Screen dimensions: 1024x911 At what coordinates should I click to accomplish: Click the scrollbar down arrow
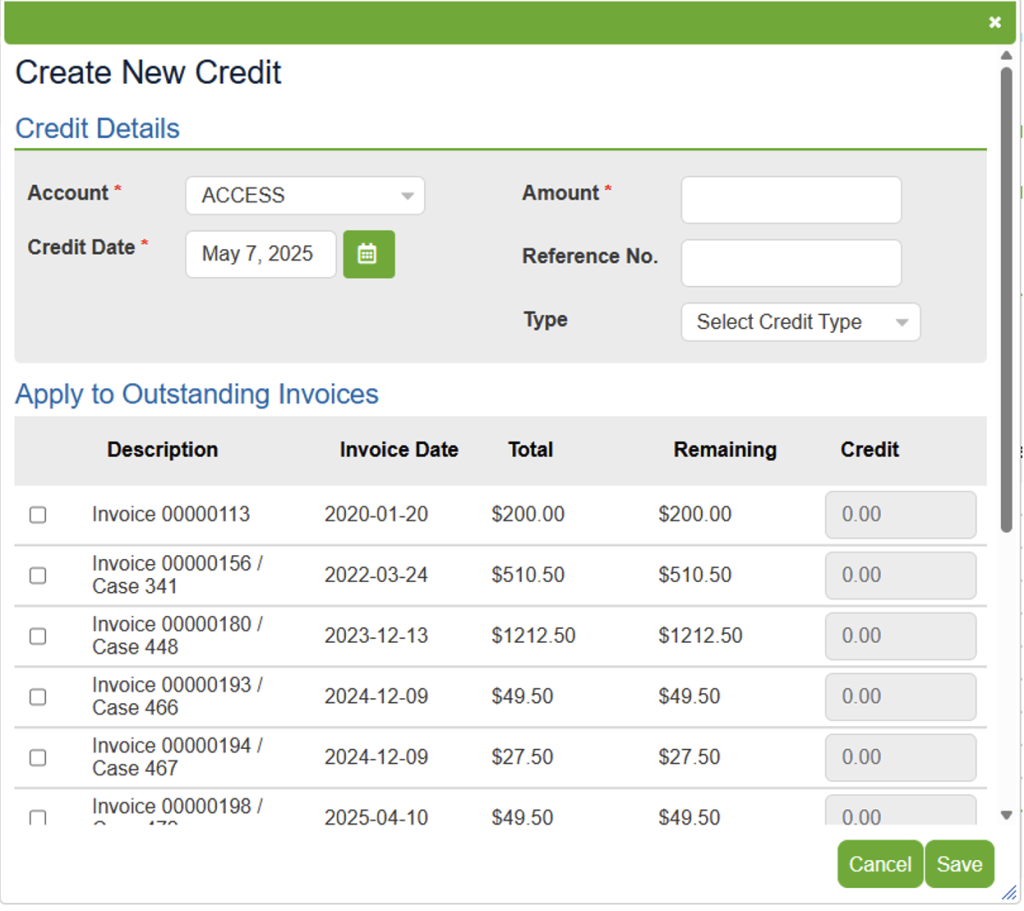tap(1006, 815)
